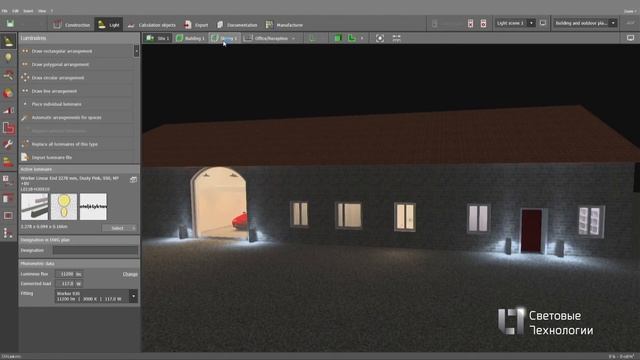The image size is (640, 360).
Task: Choose Import luminaire file
Action: [x=77, y=157]
